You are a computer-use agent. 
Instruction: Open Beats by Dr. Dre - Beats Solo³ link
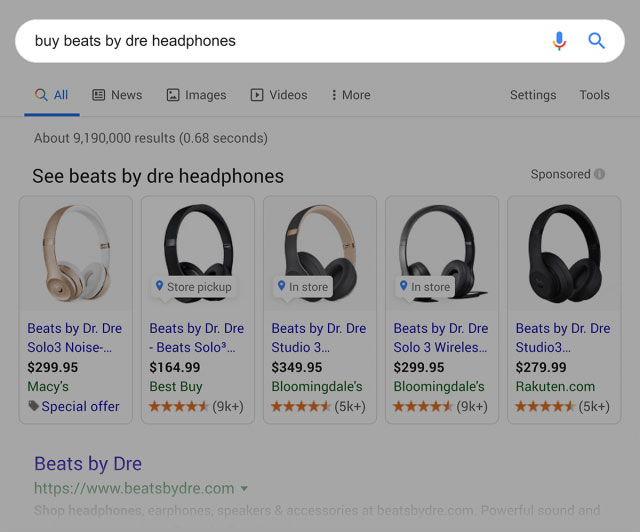(197, 338)
